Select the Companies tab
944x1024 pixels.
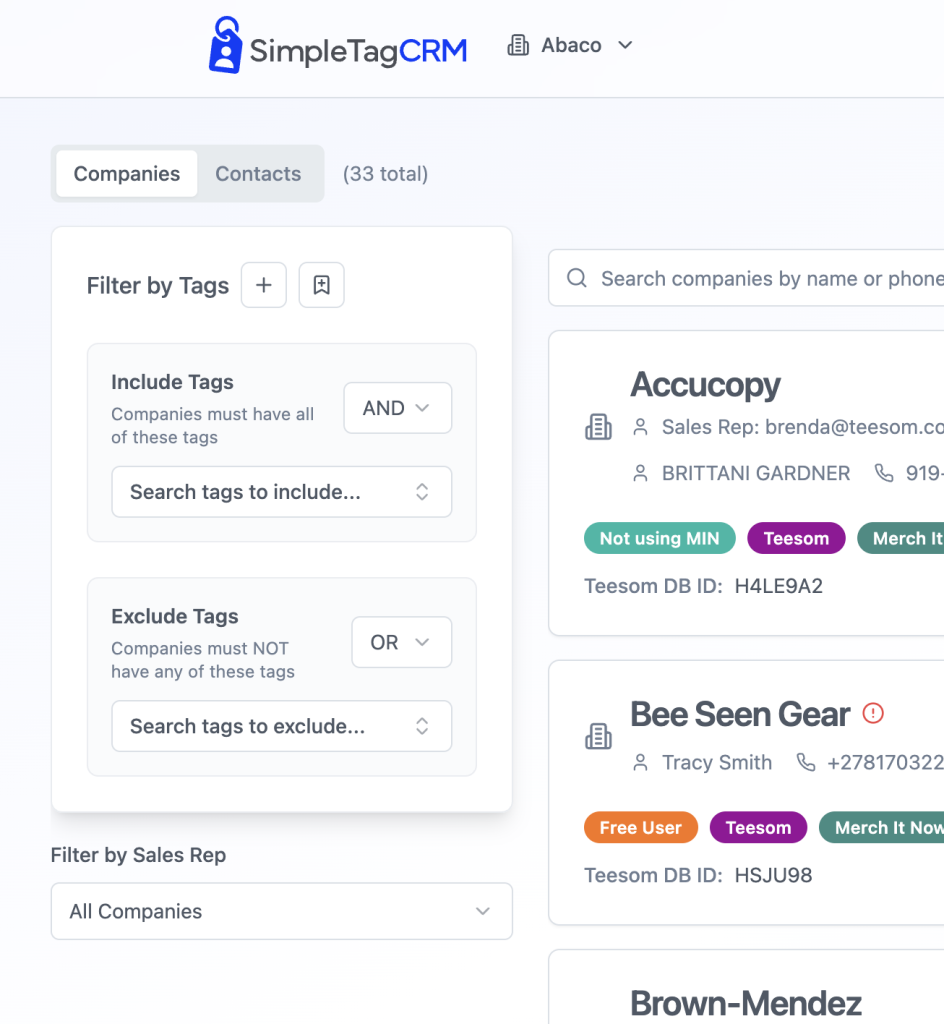[x=127, y=174]
